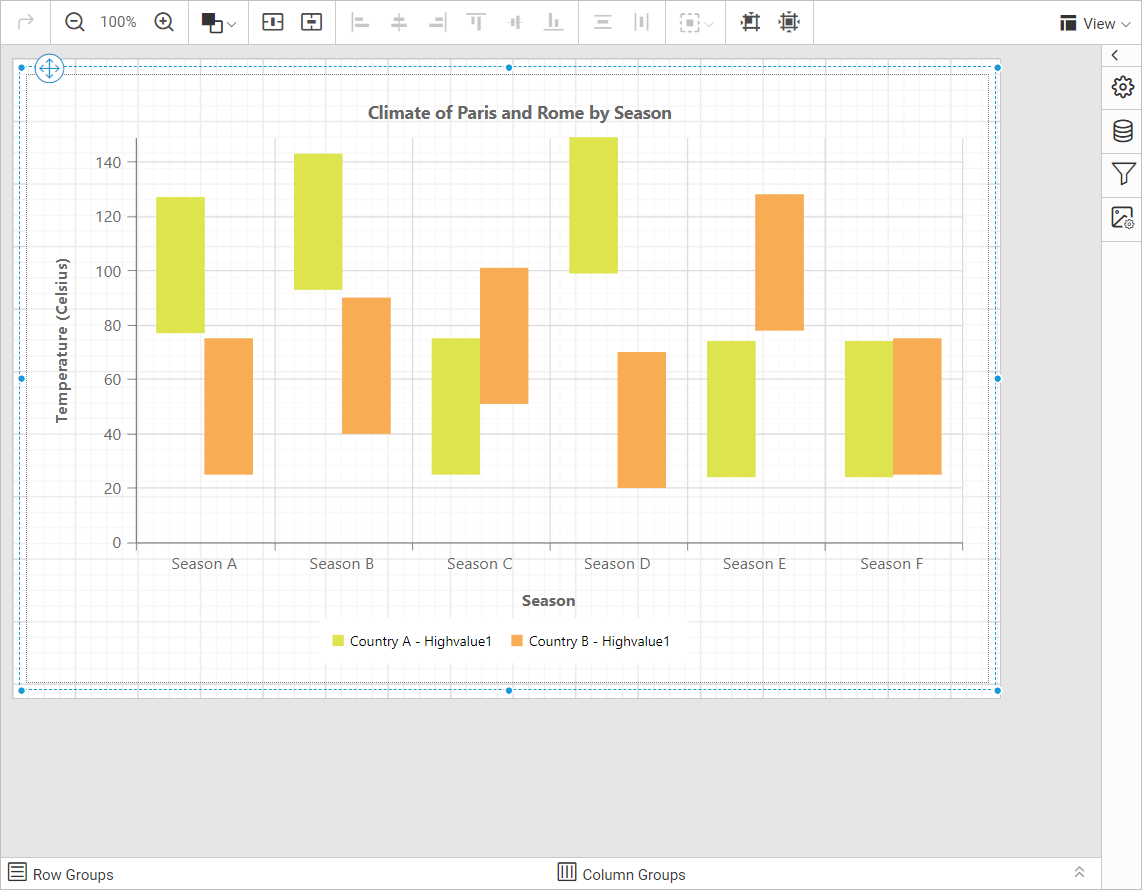This screenshot has width=1142, height=890.
Task: Select the orange Season B range bar
Action: pyautogui.click(x=366, y=366)
